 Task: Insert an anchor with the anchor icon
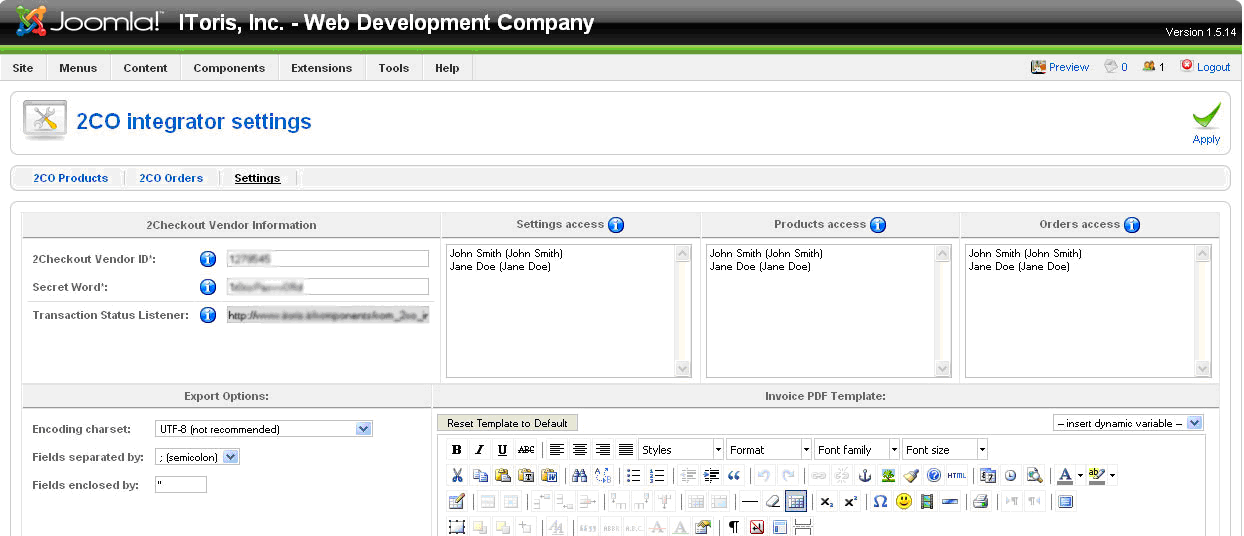(x=865, y=476)
